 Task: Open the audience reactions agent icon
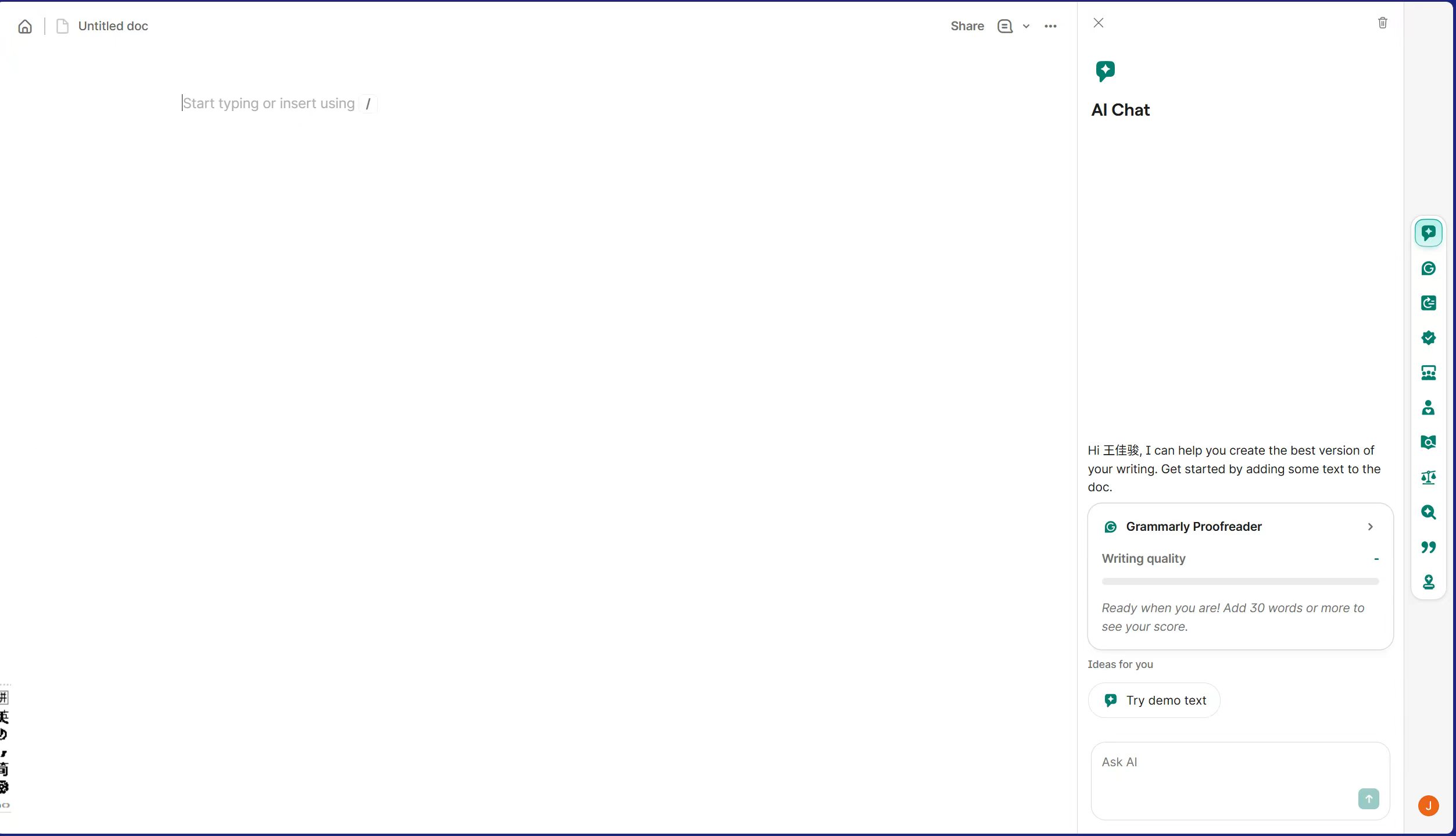pyautogui.click(x=1428, y=373)
